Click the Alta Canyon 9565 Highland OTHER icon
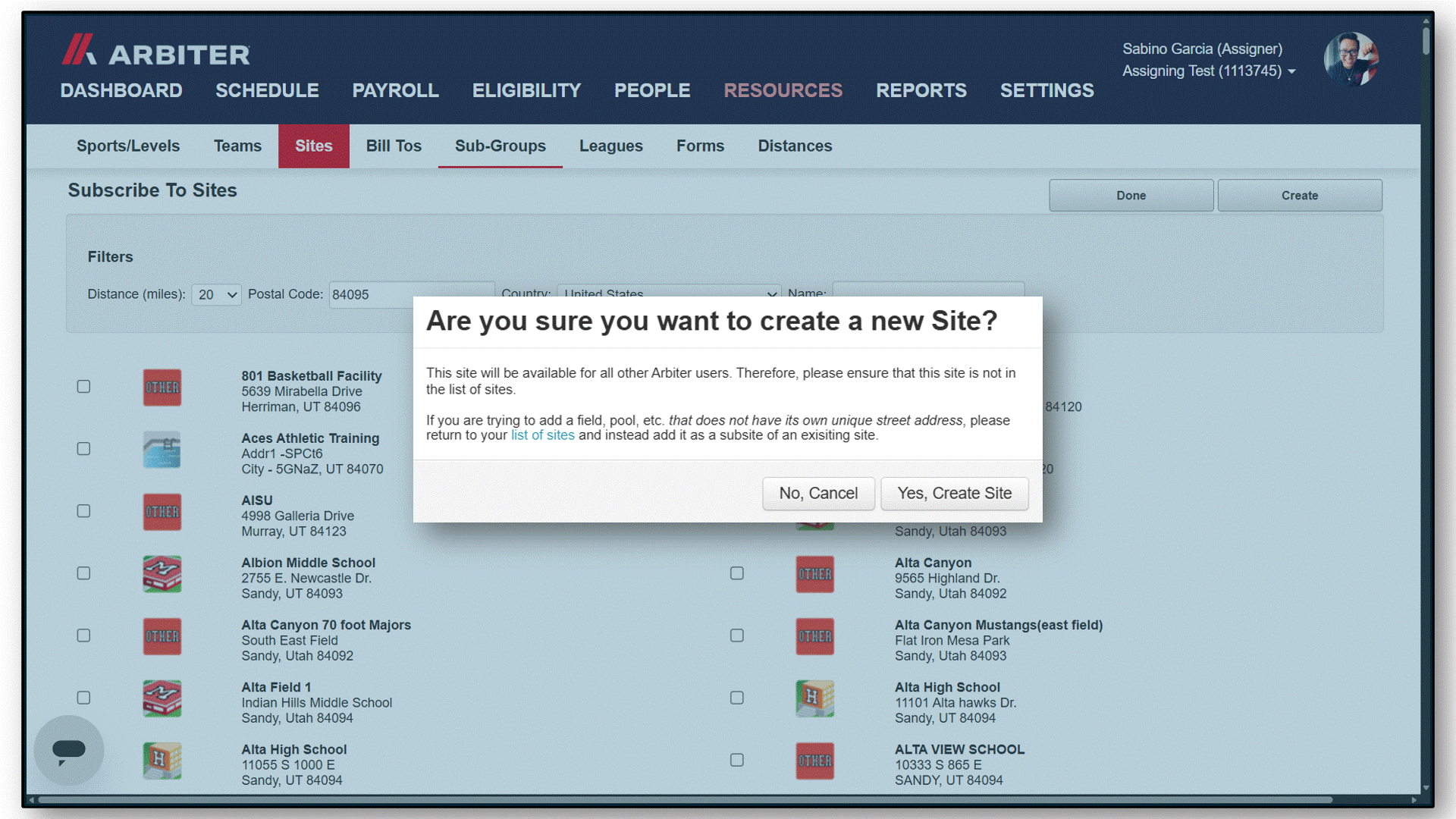Image resolution: width=1456 pixels, height=819 pixels. 815,574
